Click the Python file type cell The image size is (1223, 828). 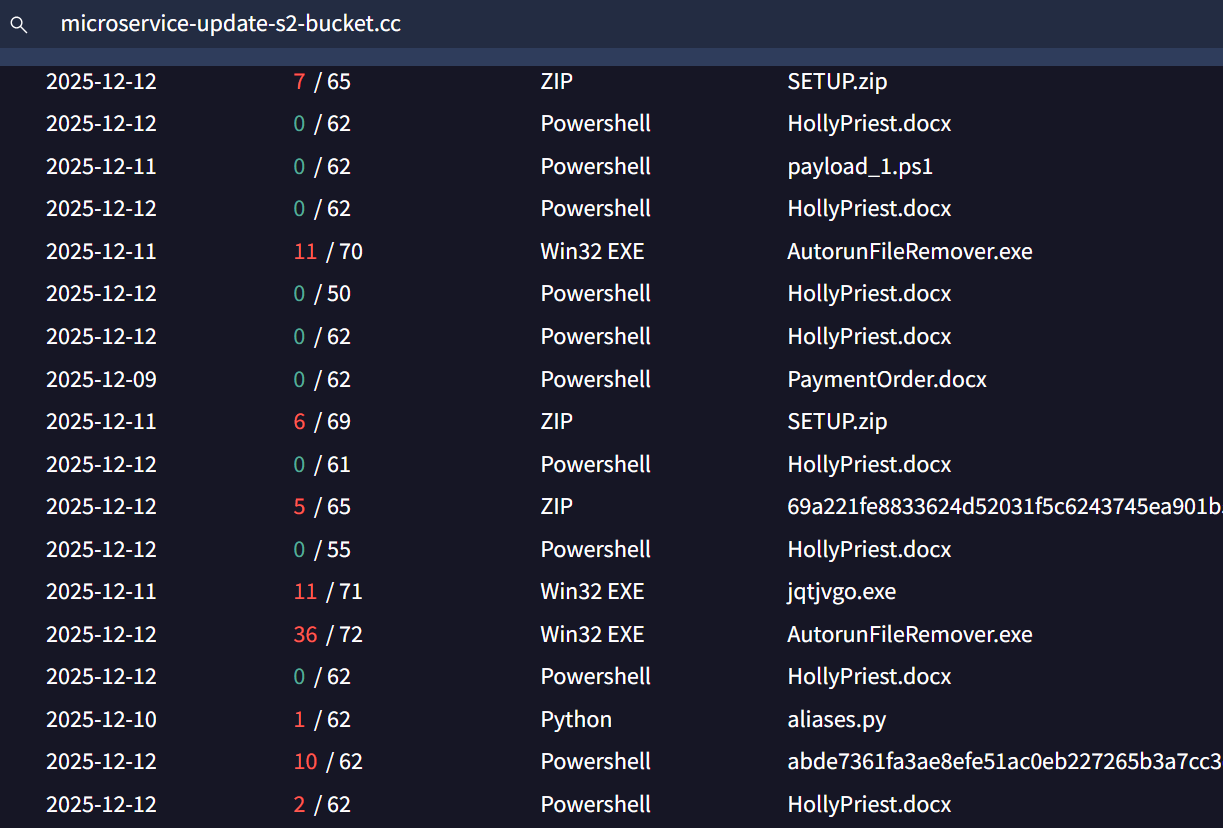click(x=576, y=719)
